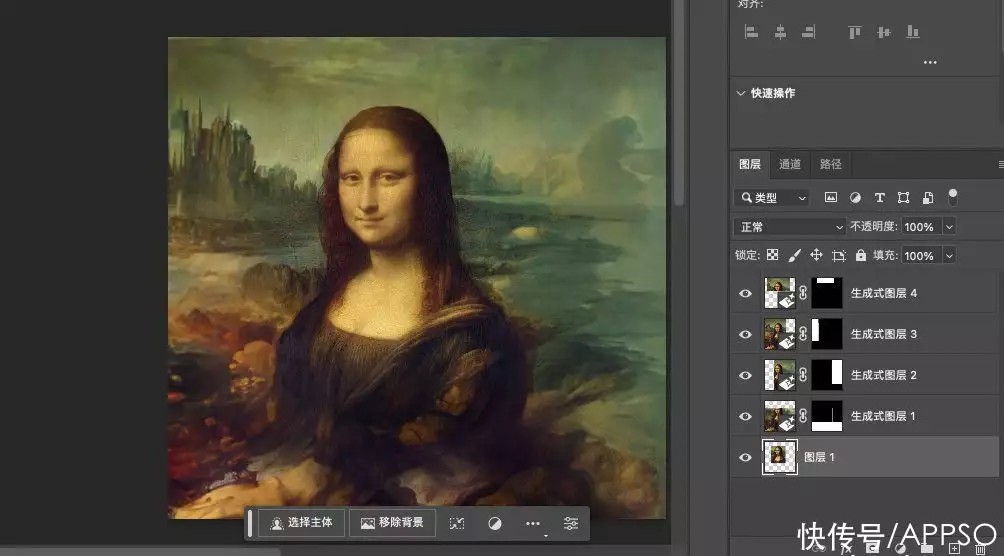
Task: Hide the 图层 1 layer
Action: pyautogui.click(x=745, y=458)
